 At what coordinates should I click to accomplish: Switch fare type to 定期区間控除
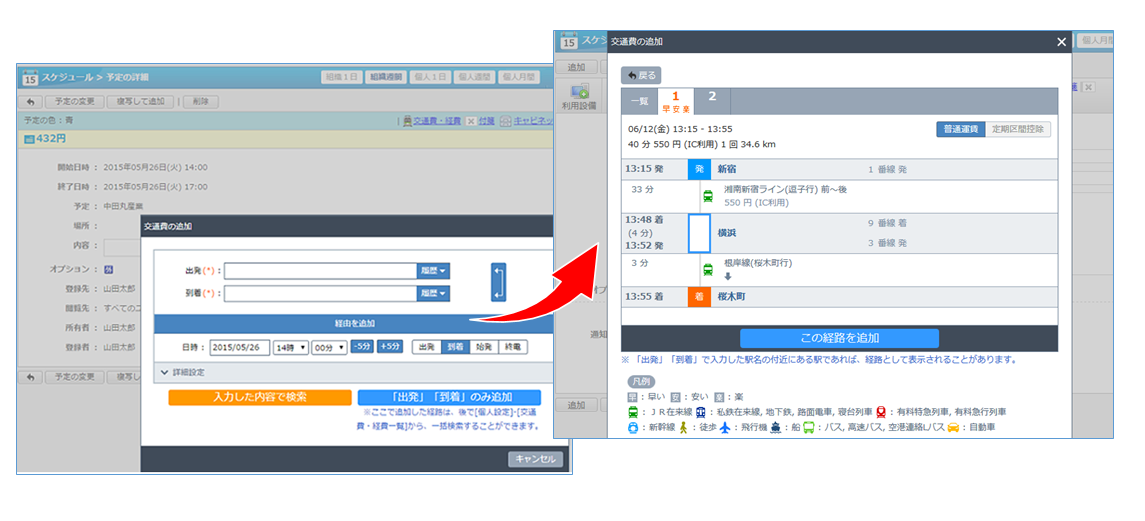coord(1018,129)
